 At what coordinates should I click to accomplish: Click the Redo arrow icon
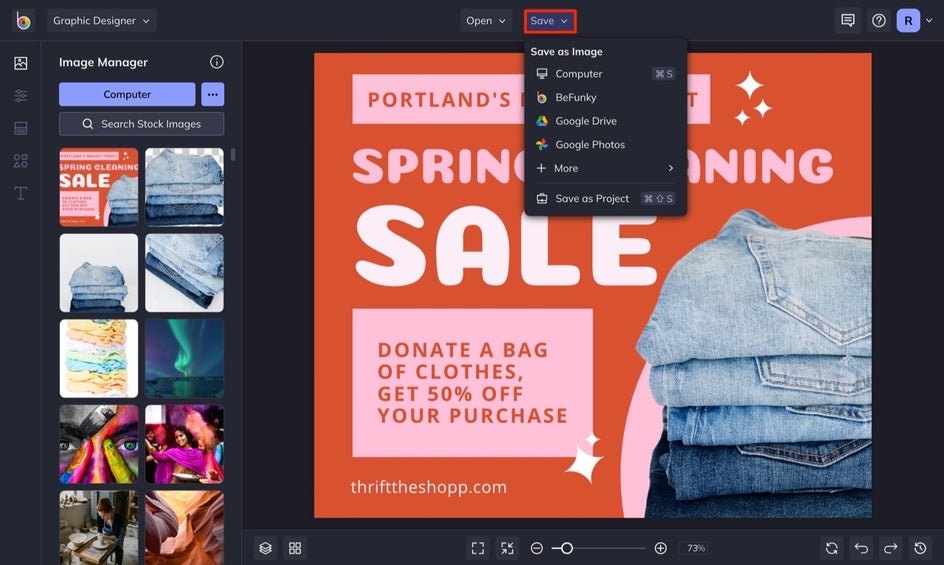[891, 548]
